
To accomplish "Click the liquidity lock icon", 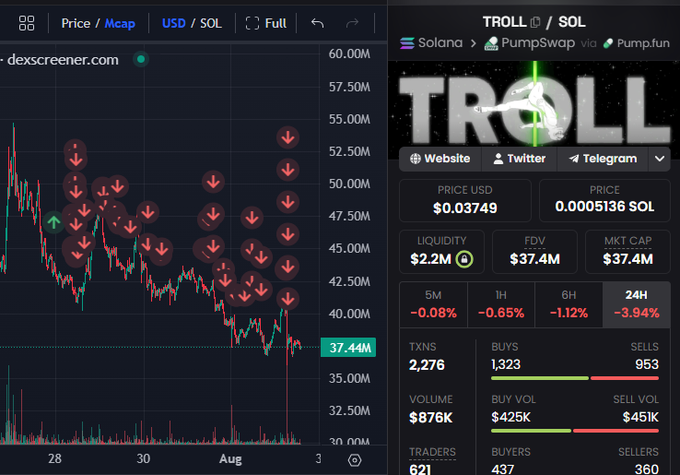I will coord(464,259).
